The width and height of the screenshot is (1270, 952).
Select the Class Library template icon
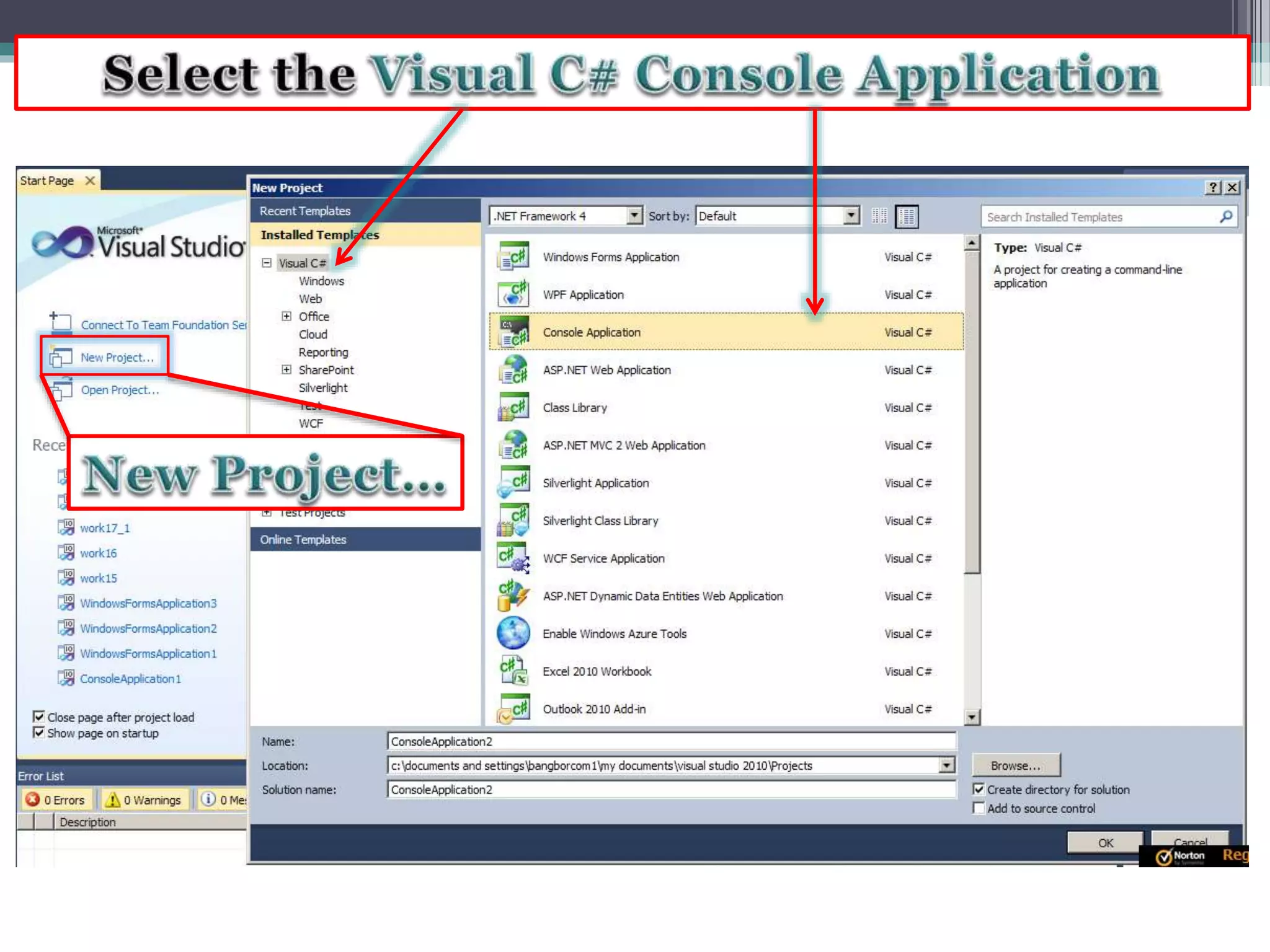coord(513,408)
